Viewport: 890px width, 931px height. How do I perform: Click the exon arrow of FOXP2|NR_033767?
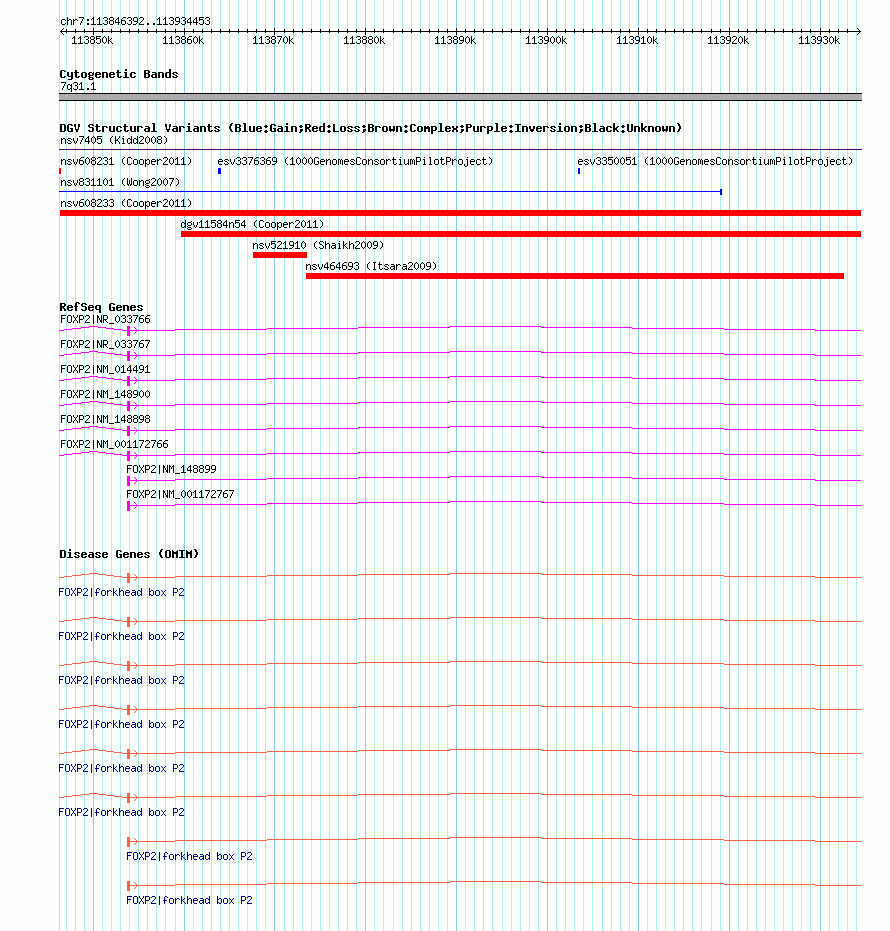click(x=132, y=356)
